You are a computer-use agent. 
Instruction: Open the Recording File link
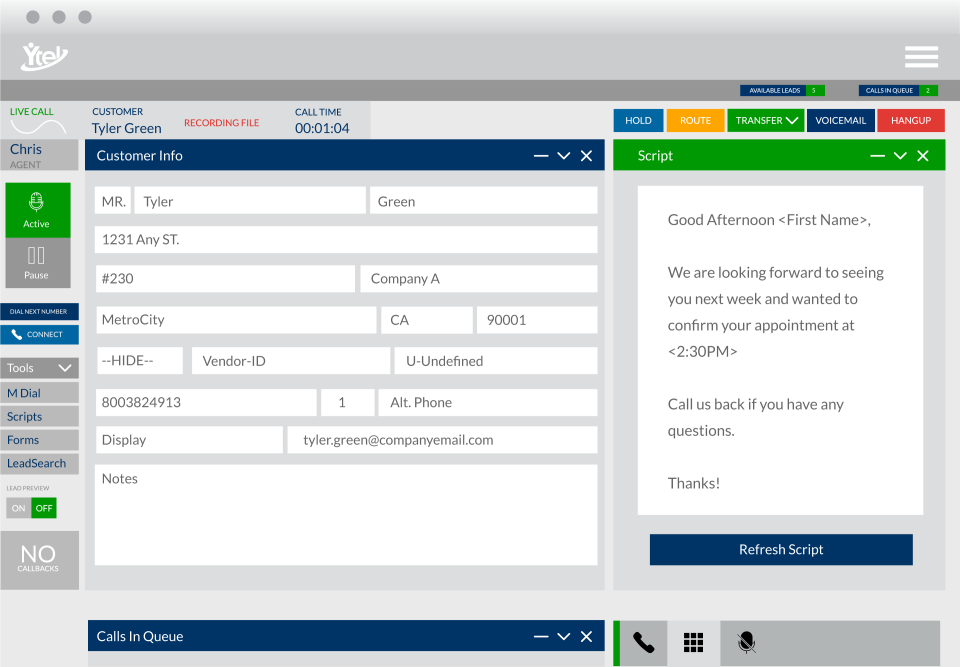pos(222,121)
